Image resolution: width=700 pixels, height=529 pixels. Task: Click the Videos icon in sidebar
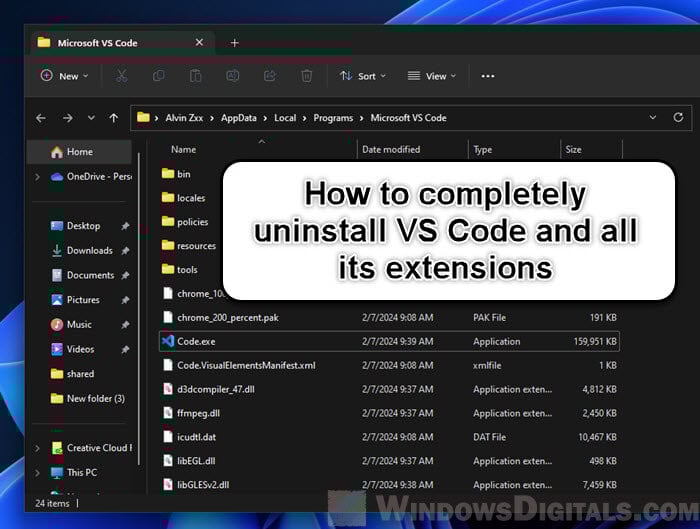pyautogui.click(x=57, y=349)
